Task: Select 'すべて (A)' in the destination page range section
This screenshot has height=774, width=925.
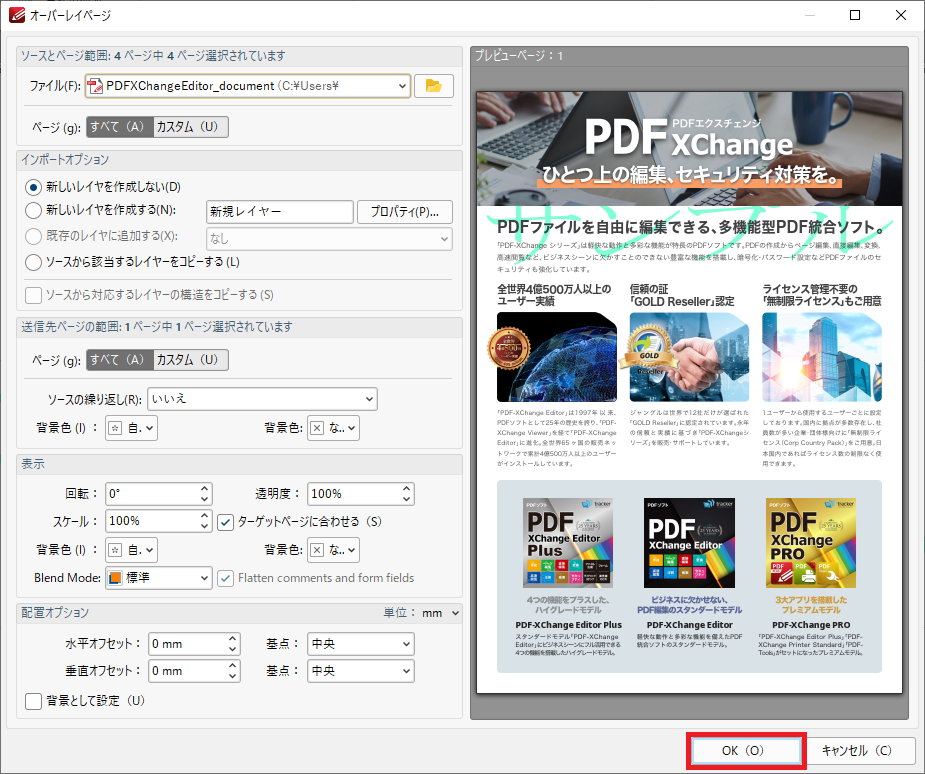Action: [x=120, y=360]
